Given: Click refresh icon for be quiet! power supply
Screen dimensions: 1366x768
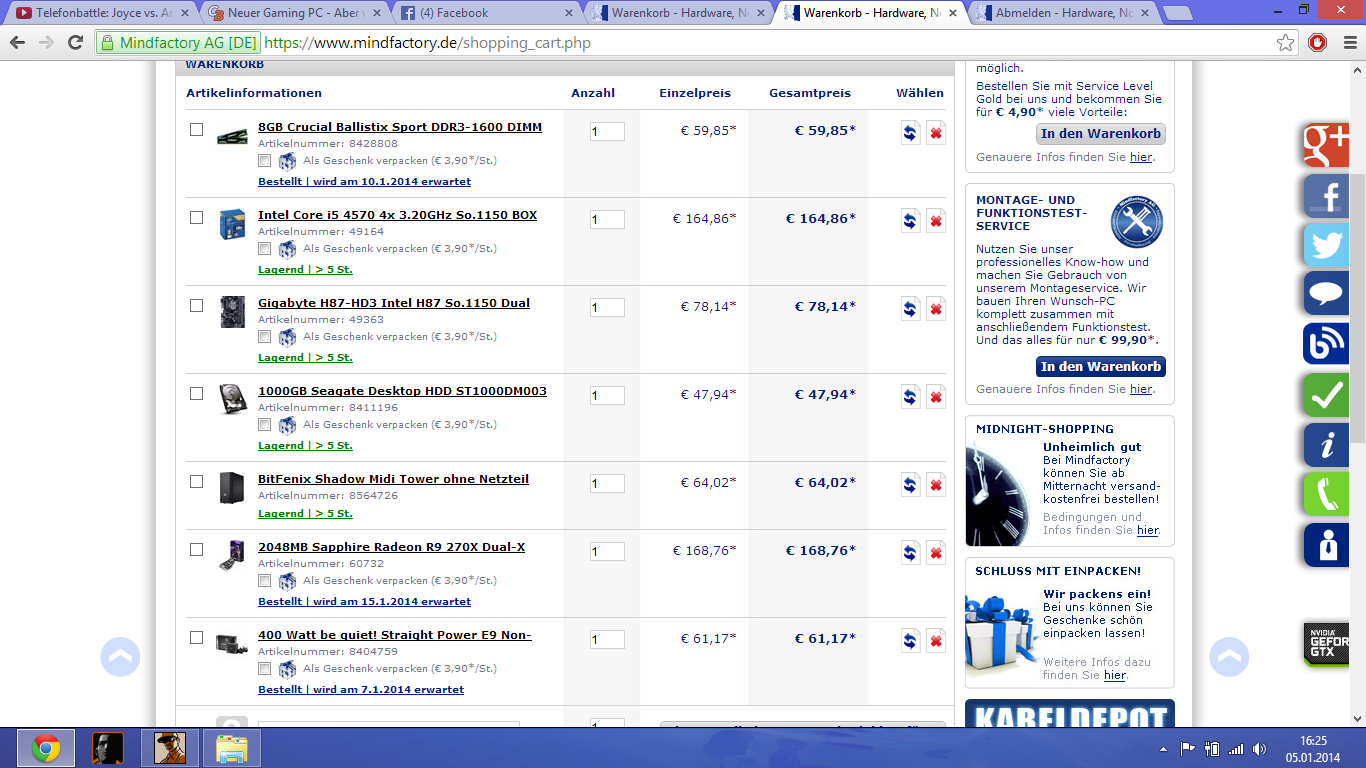Looking at the screenshot, I should [x=910, y=641].
